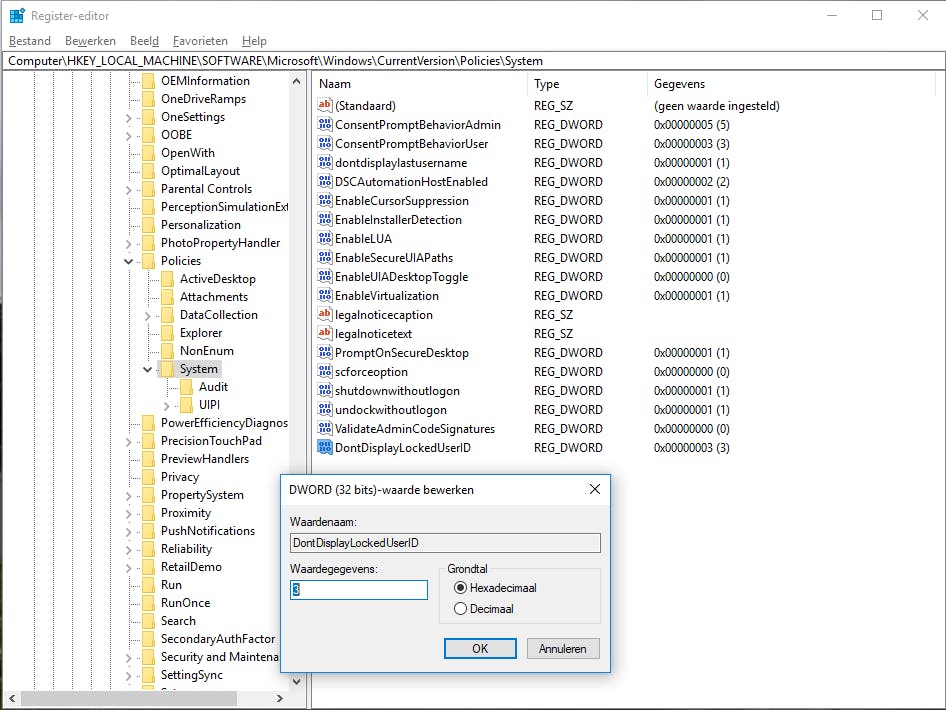This screenshot has width=946, height=710.
Task: Click the Audit subkey folder icon
Action: point(185,387)
